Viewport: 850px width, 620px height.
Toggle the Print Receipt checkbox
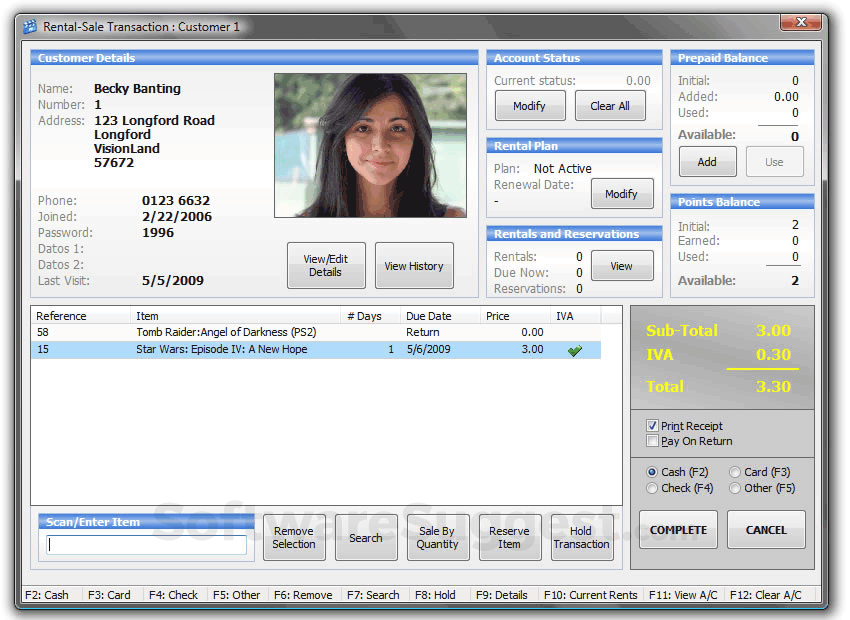653,426
